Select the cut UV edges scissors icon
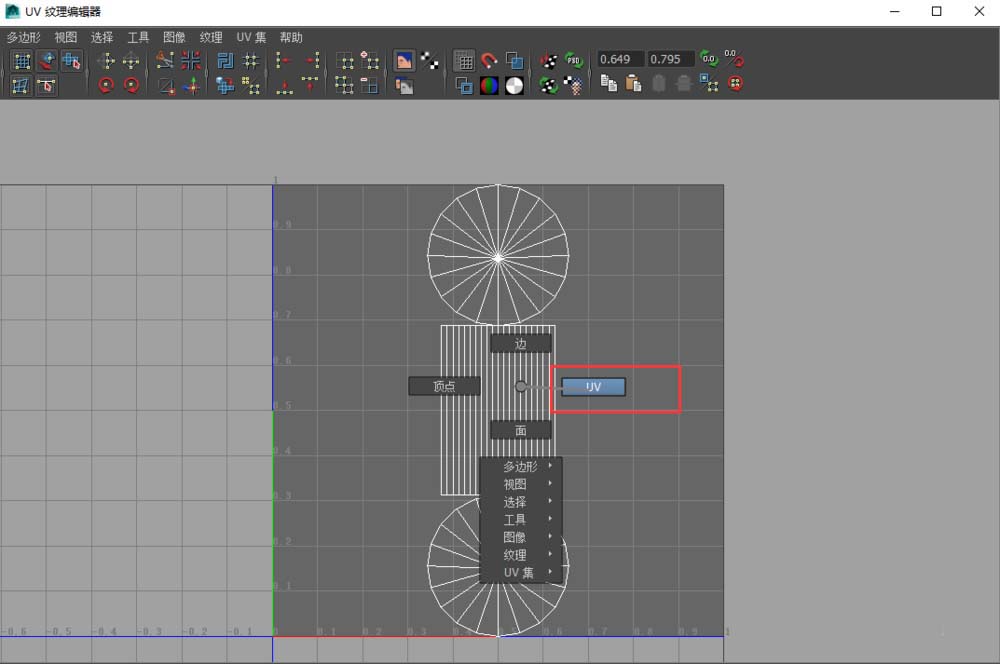This screenshot has height=664, width=1000. pyautogui.click(x=166, y=61)
